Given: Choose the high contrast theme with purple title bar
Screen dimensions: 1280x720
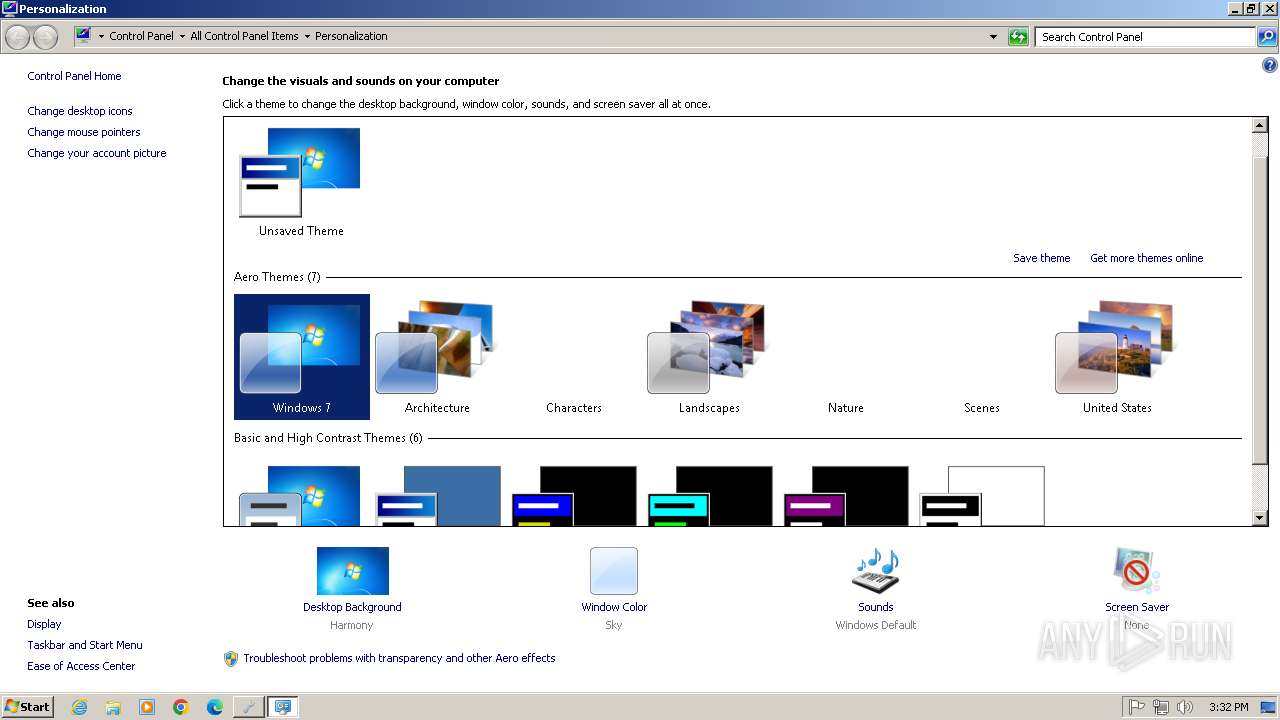Looking at the screenshot, I should (x=845, y=496).
